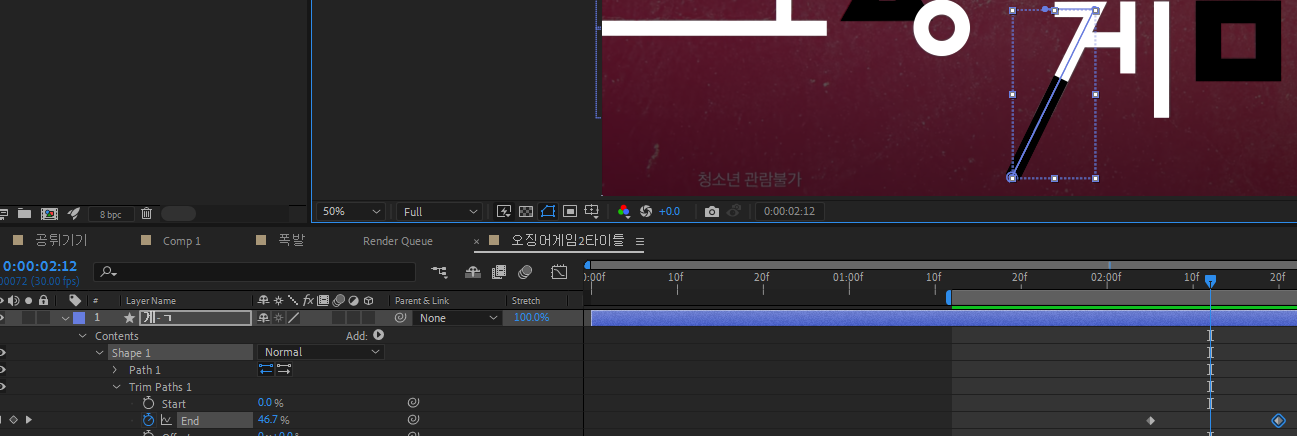Expand the Path 1 property
The image size is (1297, 436).
coord(116,370)
